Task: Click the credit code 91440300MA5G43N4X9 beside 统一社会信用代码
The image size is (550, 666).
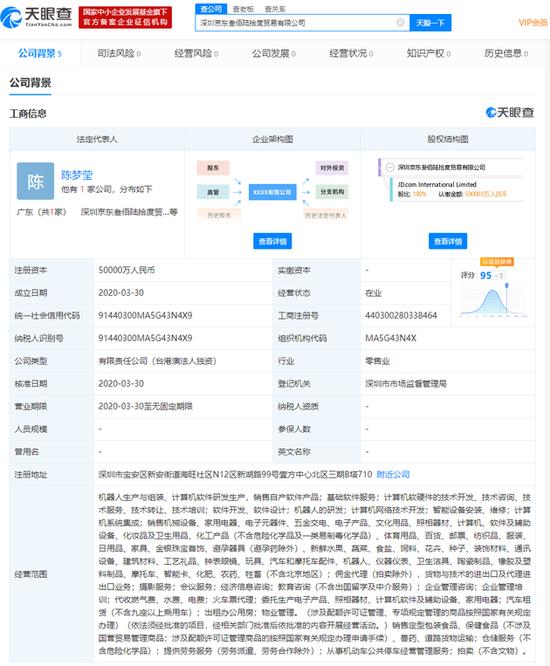Action: coord(145,316)
